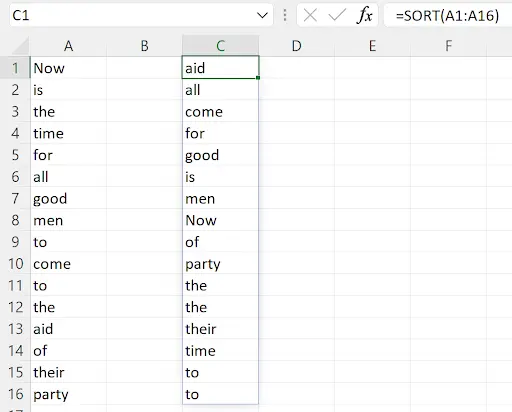The height and width of the screenshot is (412, 512).
Task: Select row 1 header
Action: (15, 68)
